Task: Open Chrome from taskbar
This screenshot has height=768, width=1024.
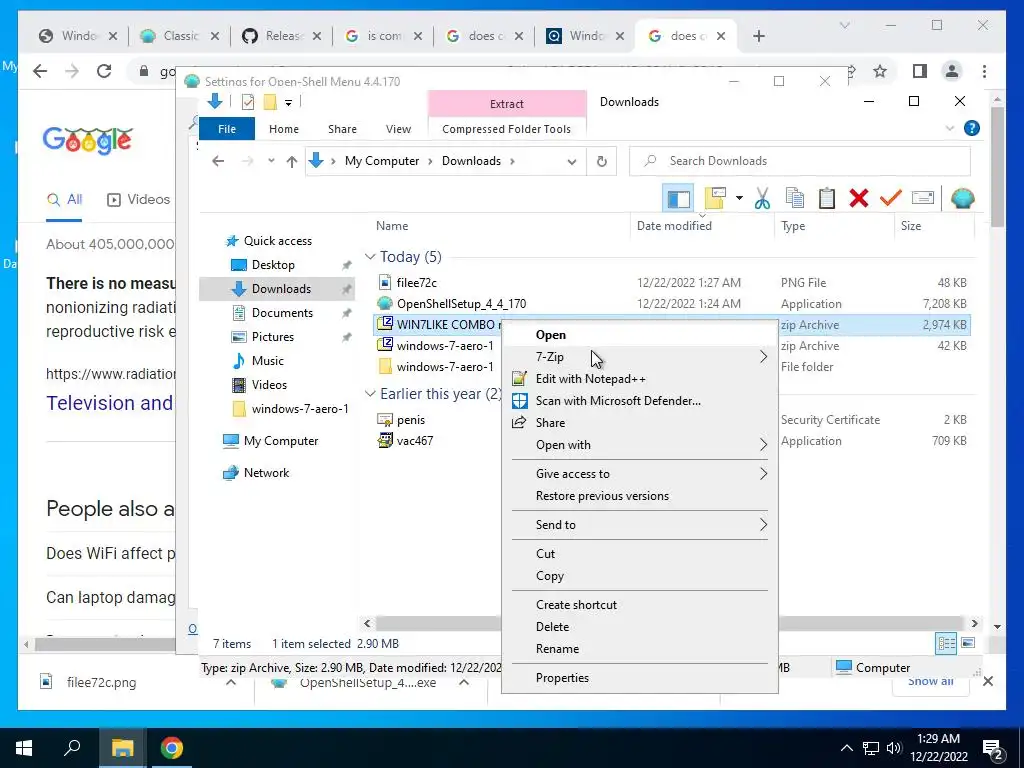Action: (172, 748)
